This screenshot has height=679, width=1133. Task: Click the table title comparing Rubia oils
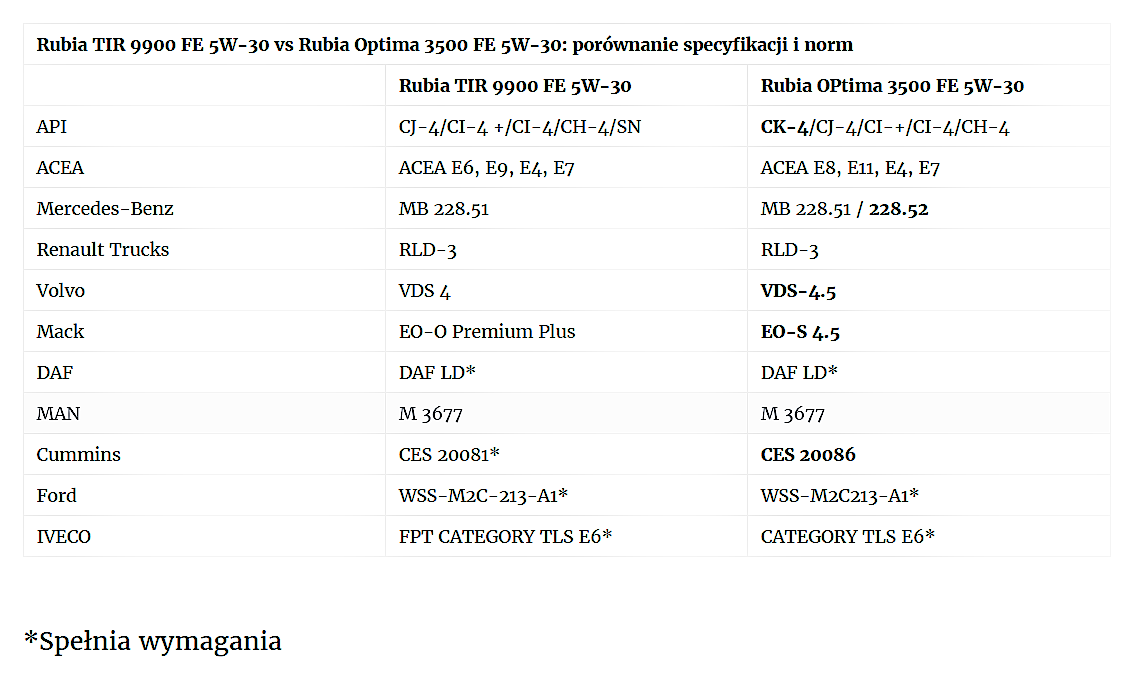click(x=444, y=45)
